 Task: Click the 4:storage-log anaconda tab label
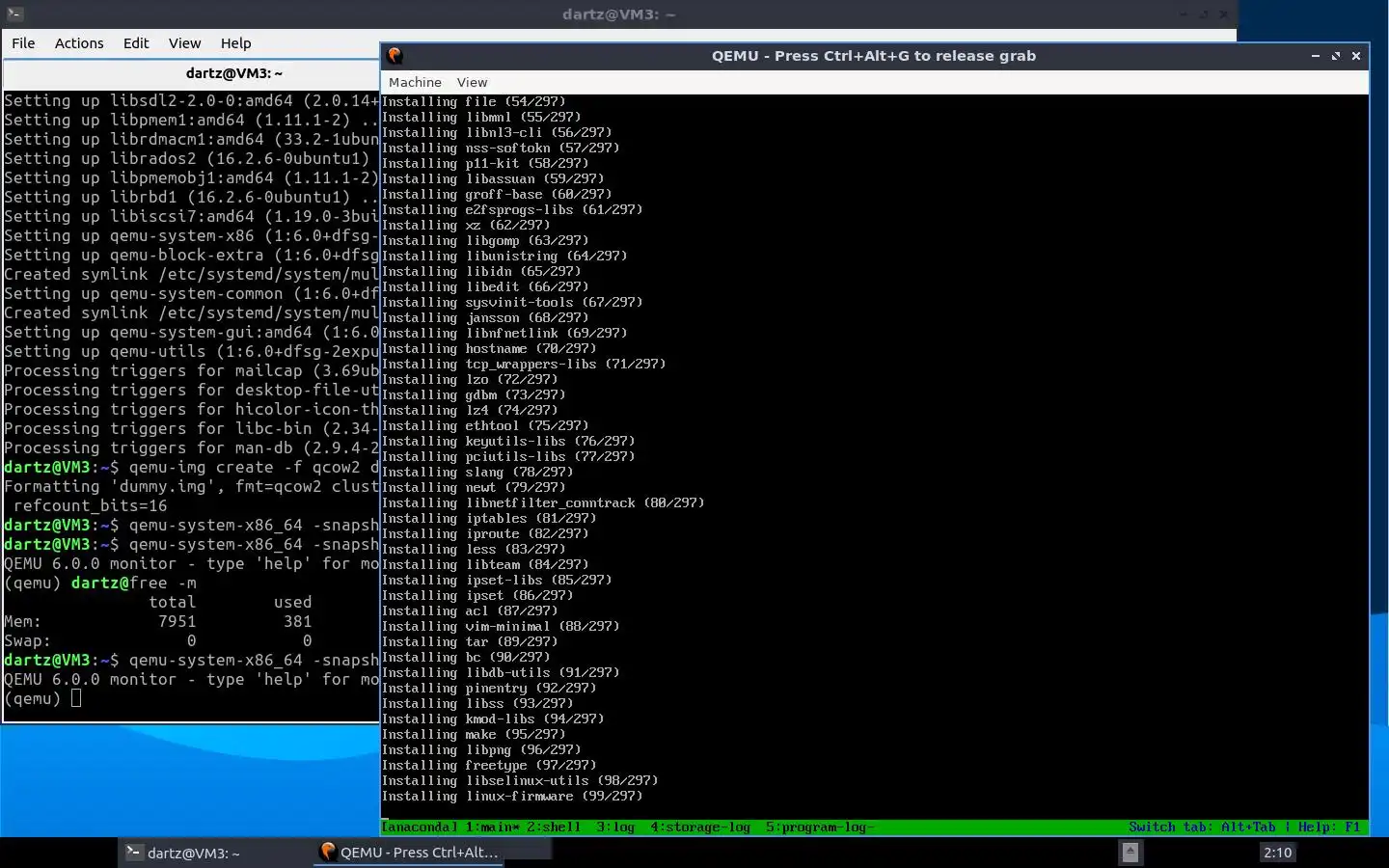point(700,827)
